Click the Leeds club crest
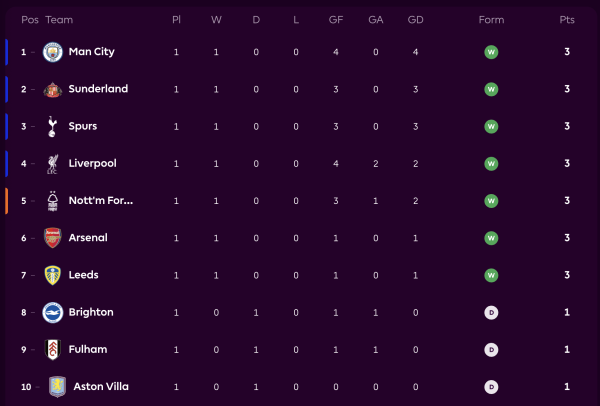The width and height of the screenshot is (600, 406). [52, 275]
